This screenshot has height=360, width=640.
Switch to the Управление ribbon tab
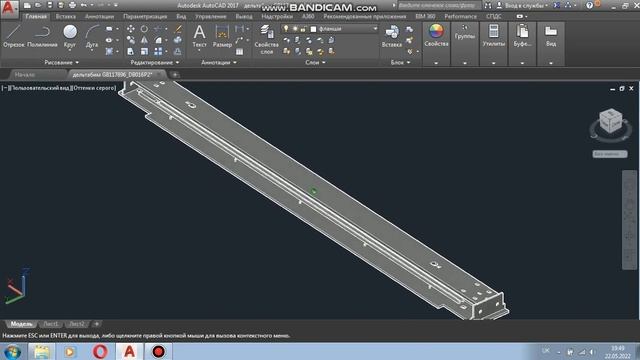[x=210, y=16]
